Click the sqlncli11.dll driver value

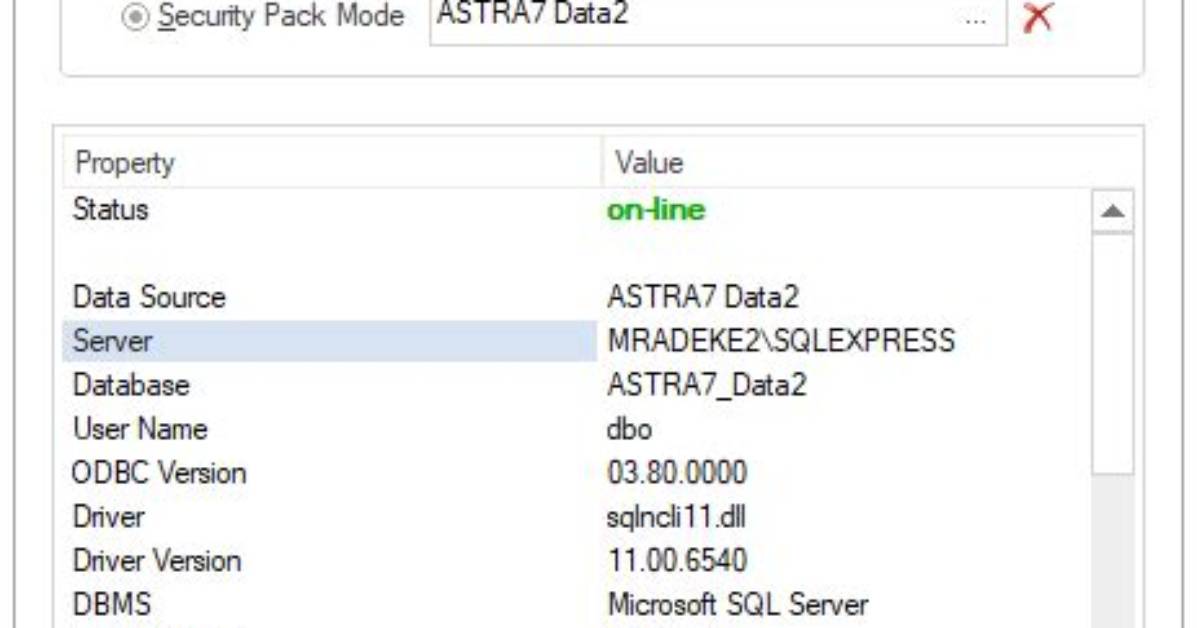click(x=676, y=517)
